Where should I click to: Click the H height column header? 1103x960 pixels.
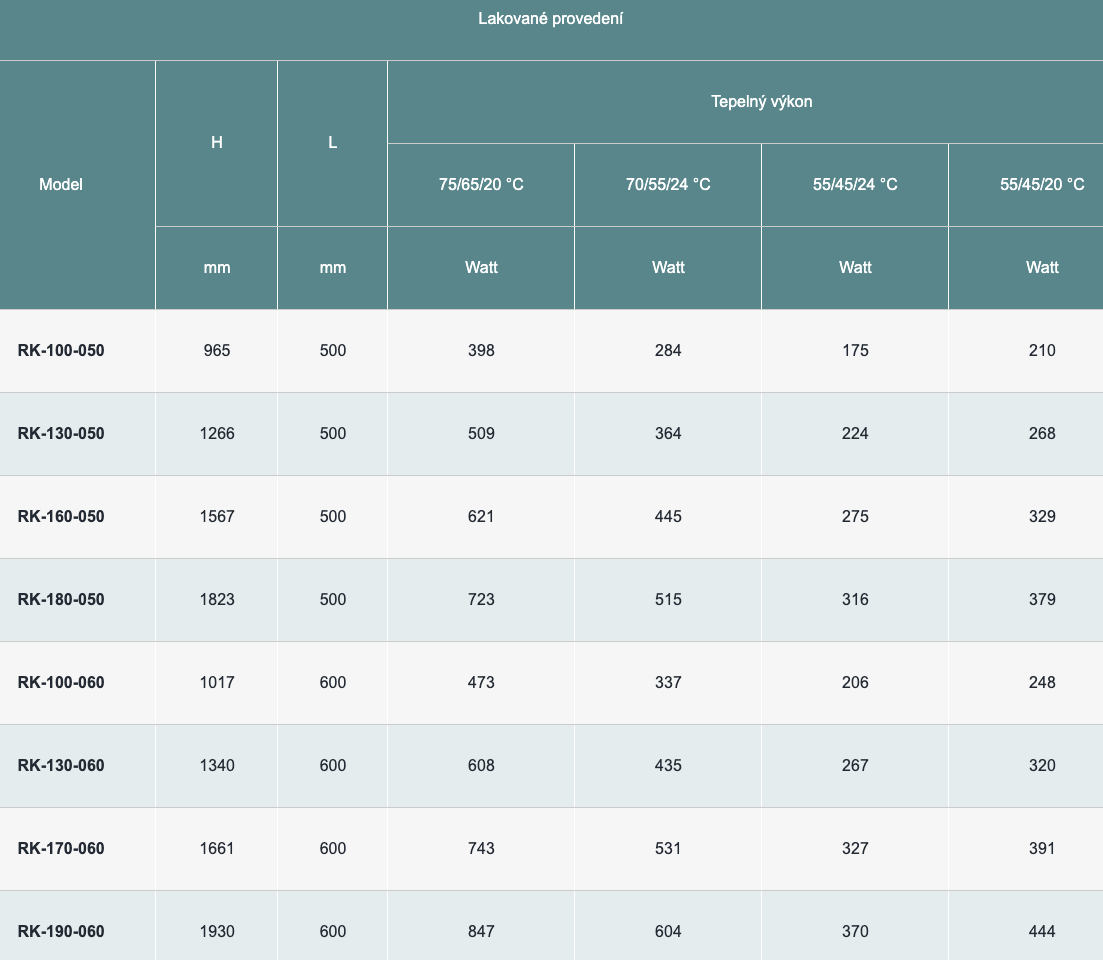tap(217, 142)
